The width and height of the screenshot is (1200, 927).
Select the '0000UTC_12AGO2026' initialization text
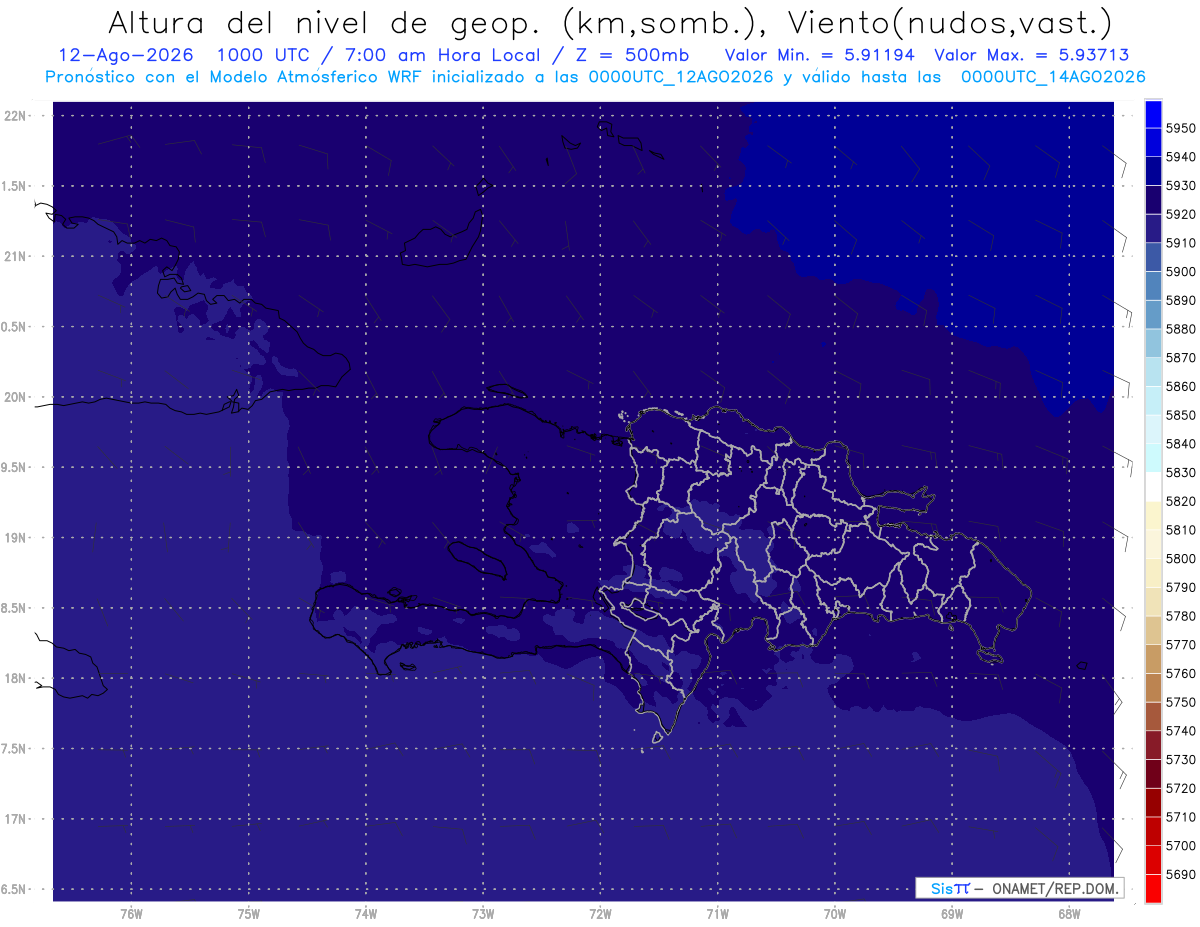(x=682, y=77)
